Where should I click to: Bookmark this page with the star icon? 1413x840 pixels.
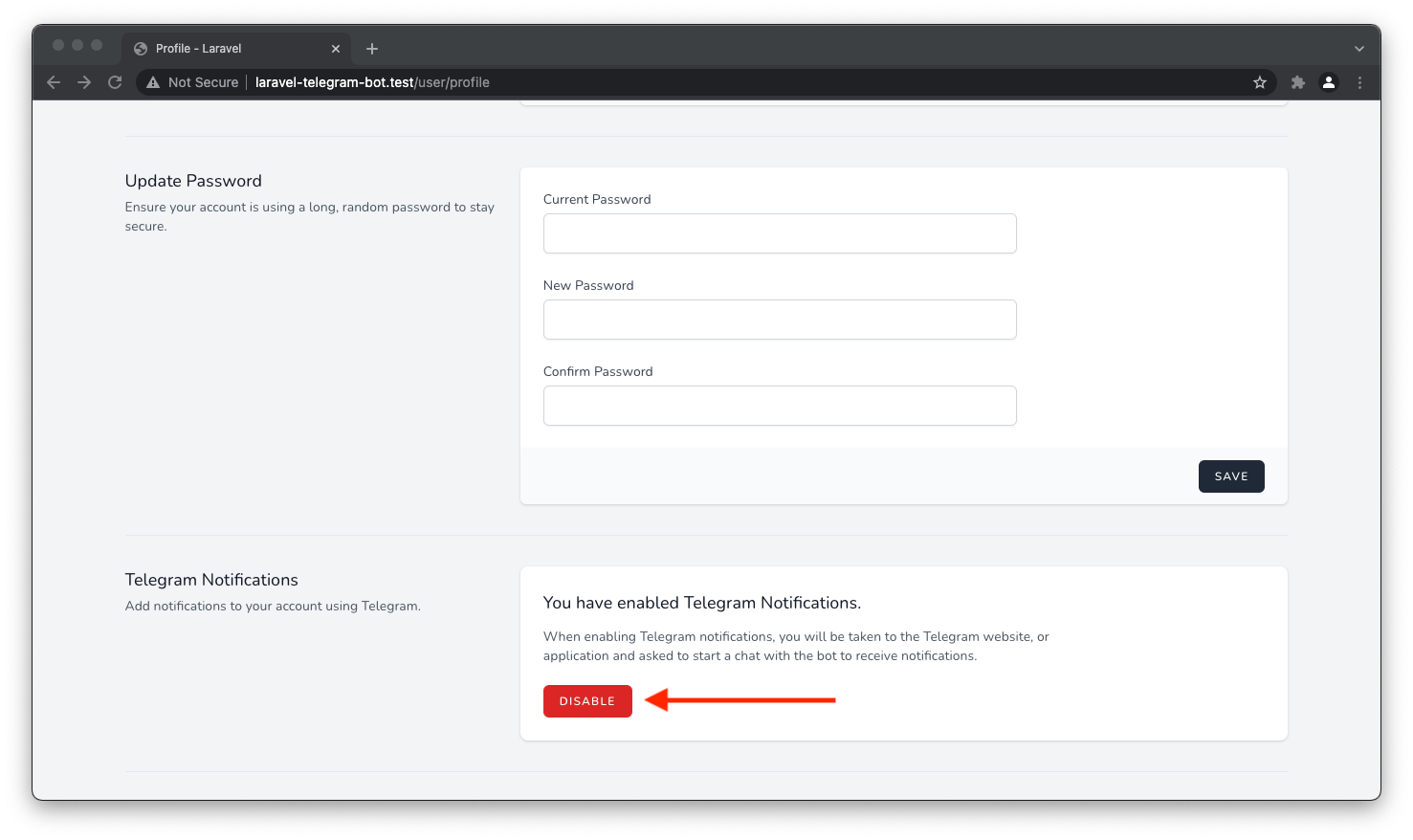coord(1260,82)
